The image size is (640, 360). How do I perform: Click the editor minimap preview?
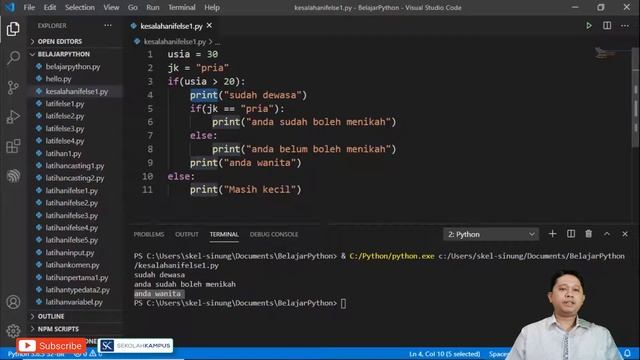click(605, 53)
